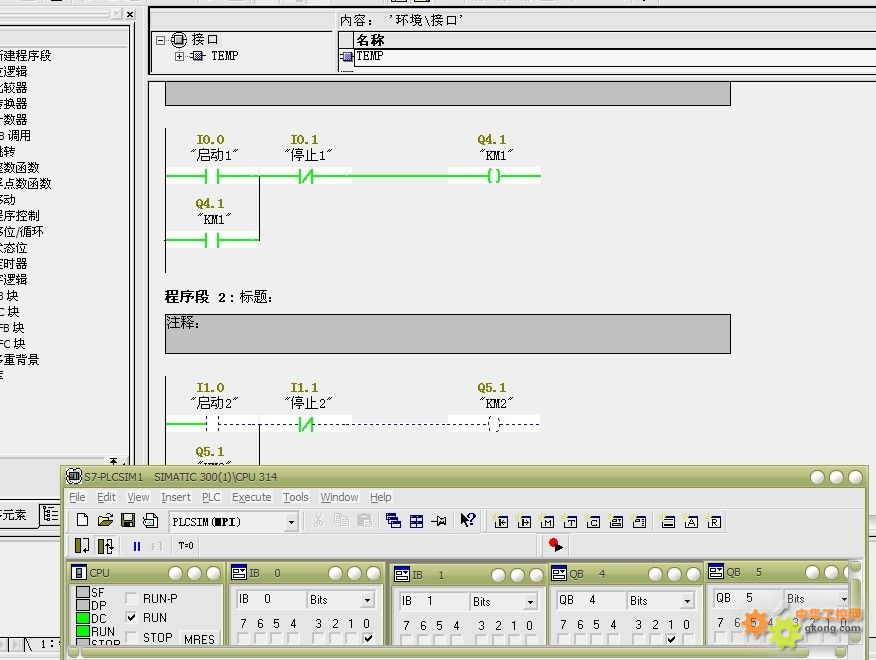
Task: Insert a counter (C) window
Action: click(x=592, y=521)
